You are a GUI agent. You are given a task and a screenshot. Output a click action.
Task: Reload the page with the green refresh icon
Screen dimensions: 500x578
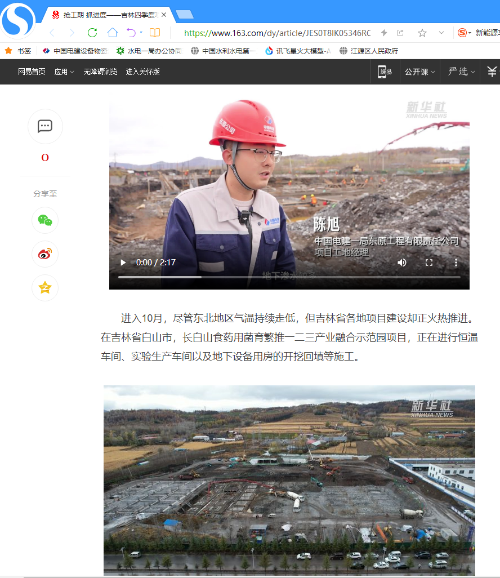(92, 33)
